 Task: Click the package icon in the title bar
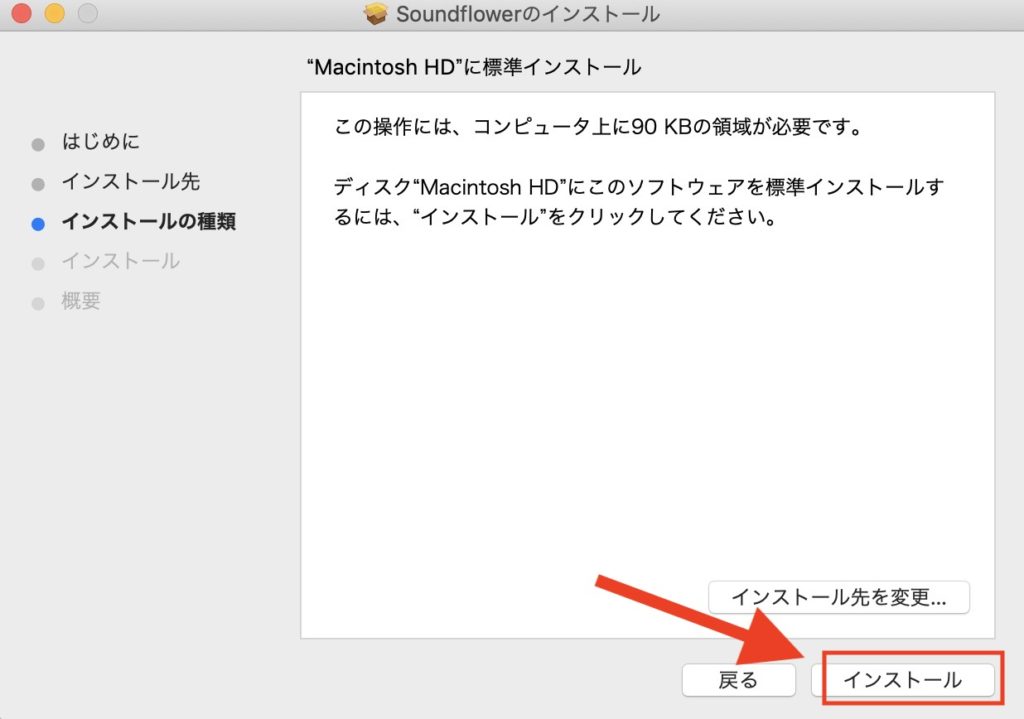376,14
